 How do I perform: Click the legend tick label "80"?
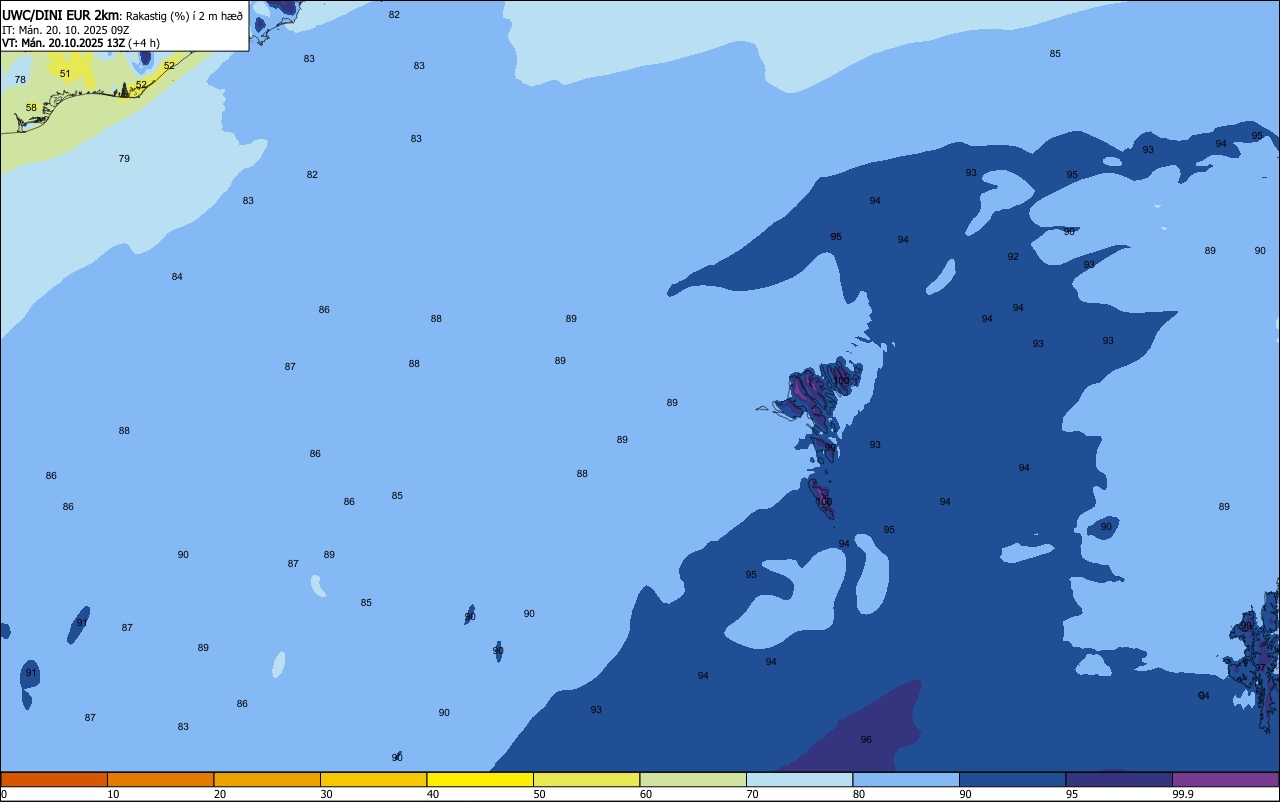click(859, 794)
